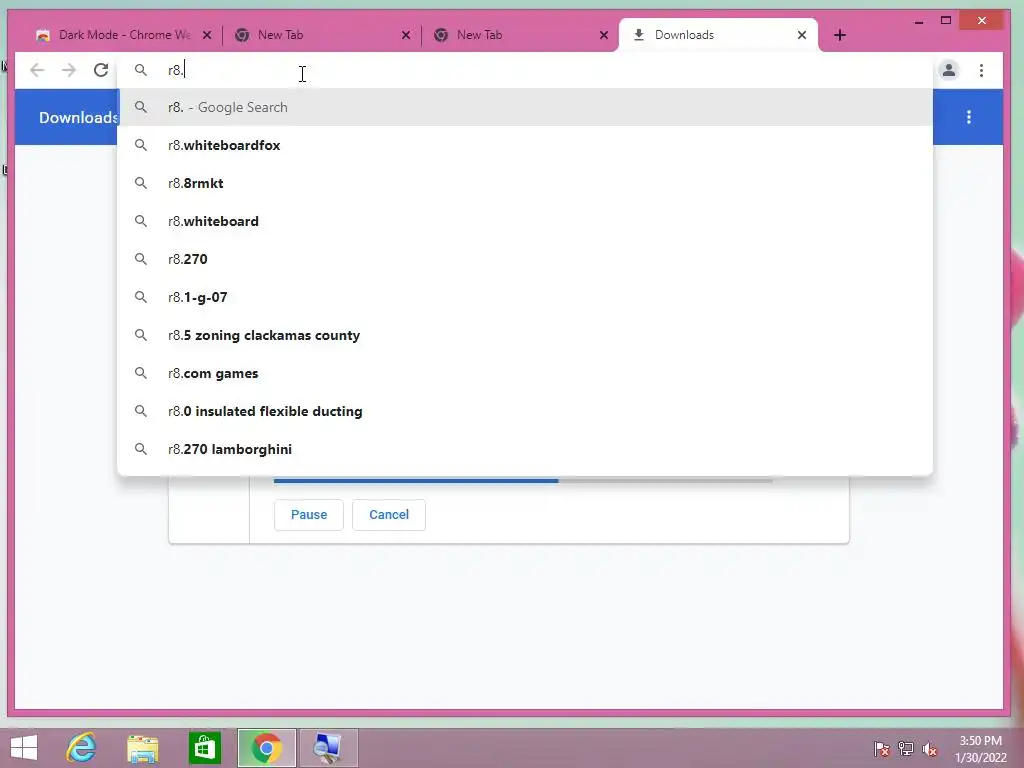Choose the r8.com games suggestion
This screenshot has width=1024, height=768.
[x=524, y=373]
